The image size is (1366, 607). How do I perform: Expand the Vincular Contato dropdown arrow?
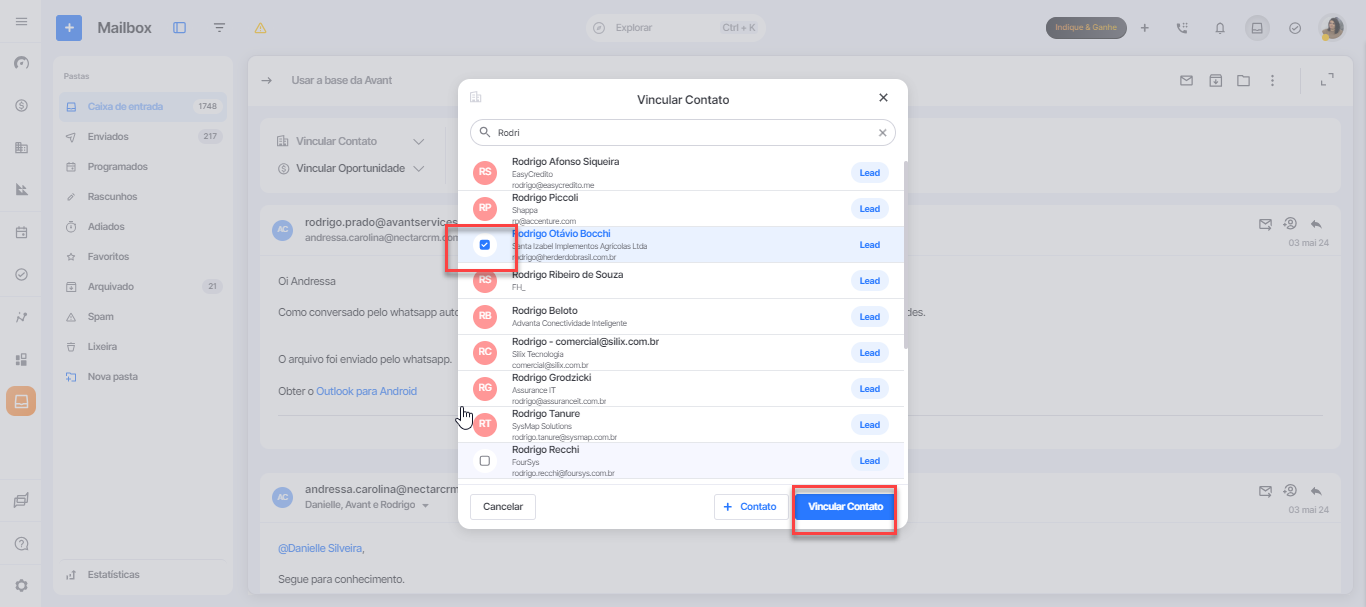pyautogui.click(x=418, y=142)
